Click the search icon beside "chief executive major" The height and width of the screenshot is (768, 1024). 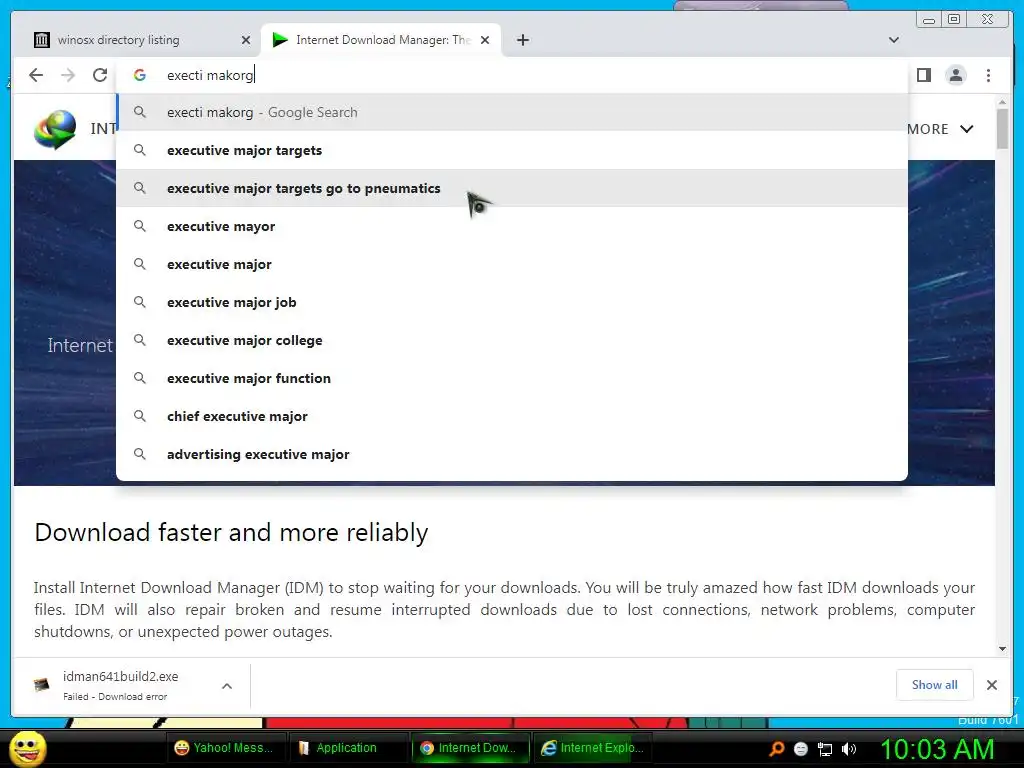(140, 415)
